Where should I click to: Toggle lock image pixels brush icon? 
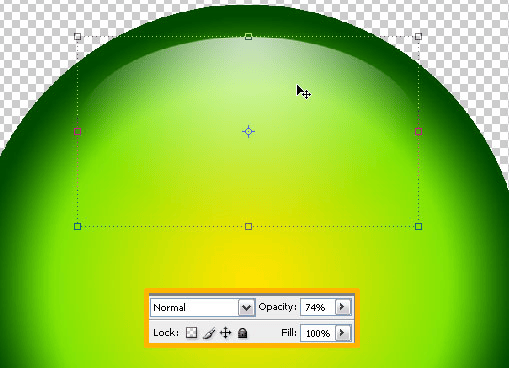pyautogui.click(x=209, y=333)
